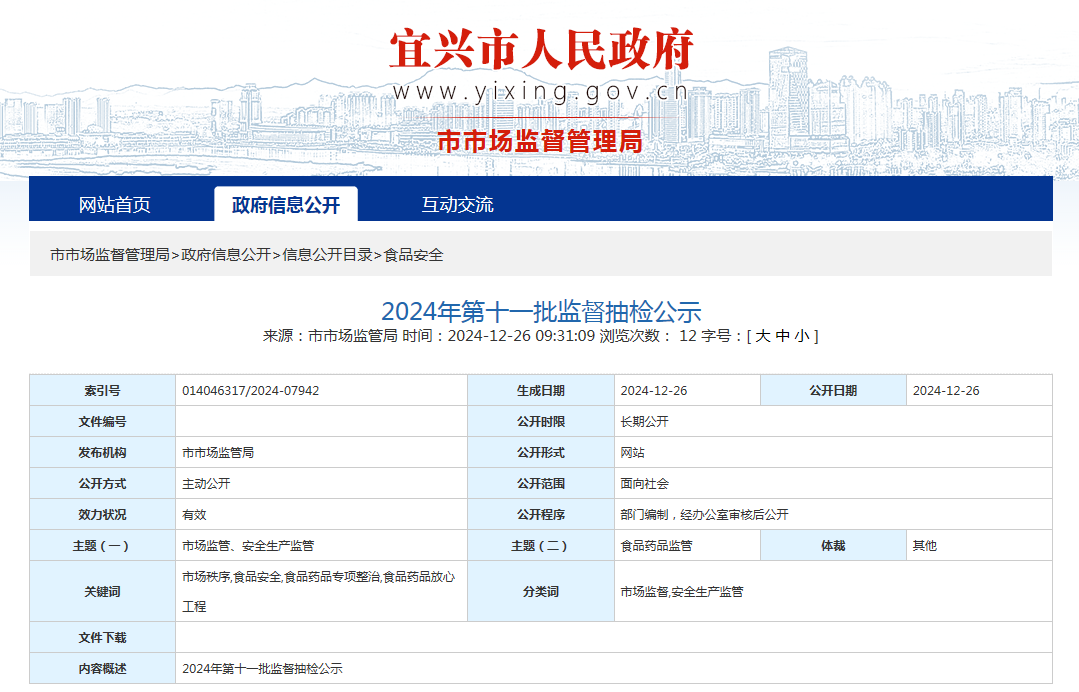Click the 体裁 value 其他
This screenshot has width=1079, height=692.
(x=925, y=545)
